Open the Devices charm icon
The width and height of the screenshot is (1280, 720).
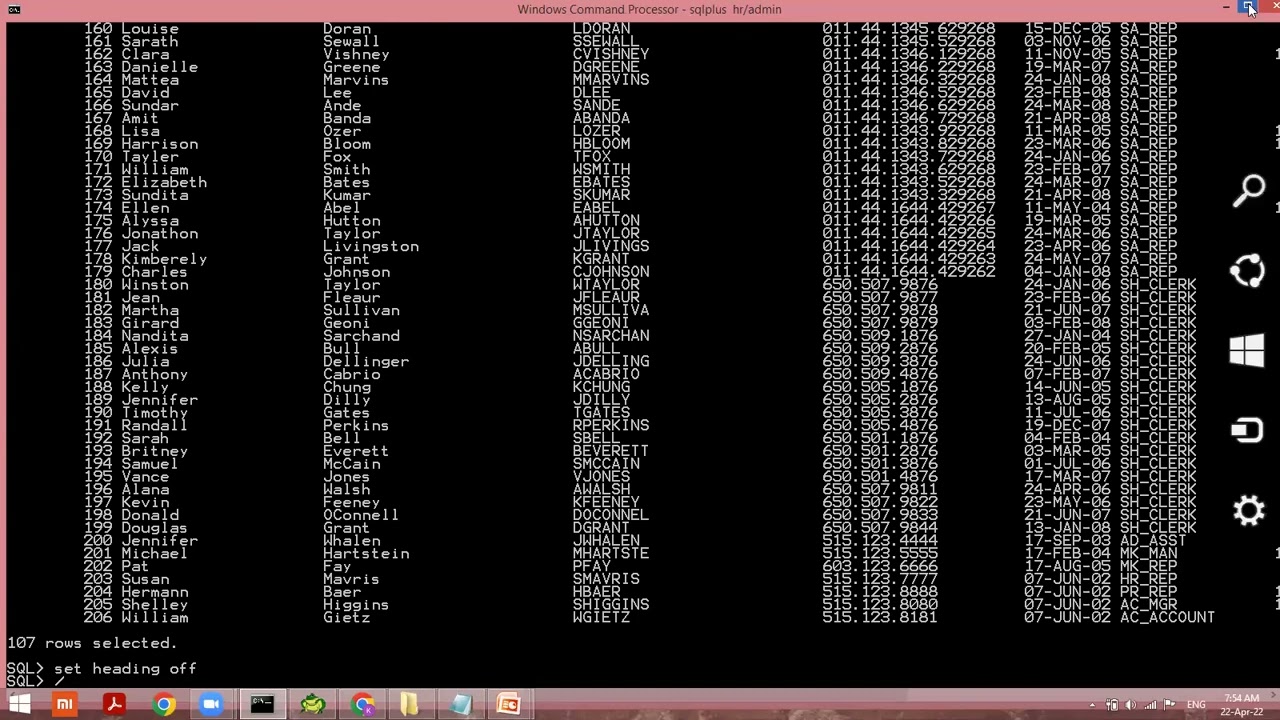[1247, 430]
